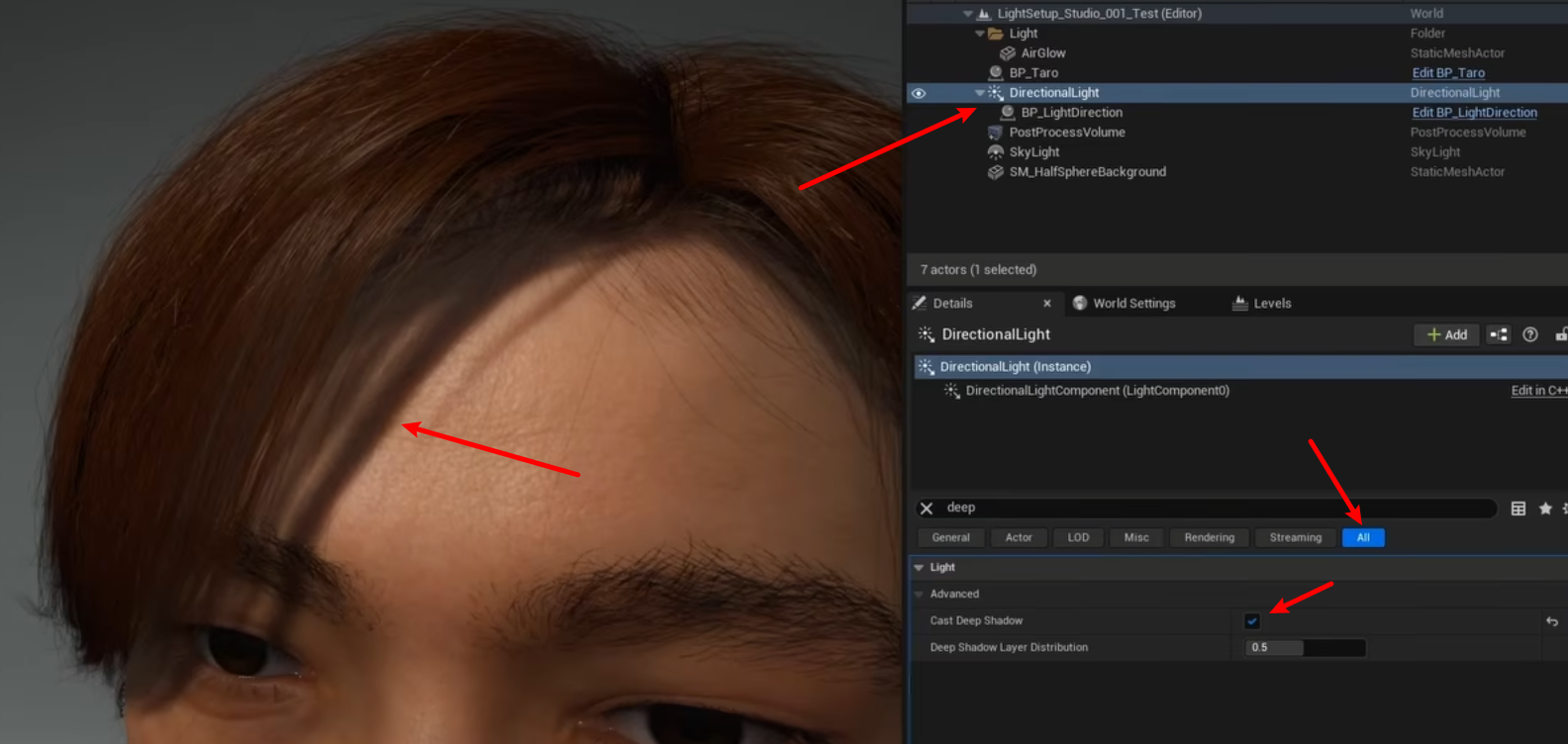Click the level icon beside LightSetup_Studio_001_Test

pyautogui.click(x=984, y=14)
